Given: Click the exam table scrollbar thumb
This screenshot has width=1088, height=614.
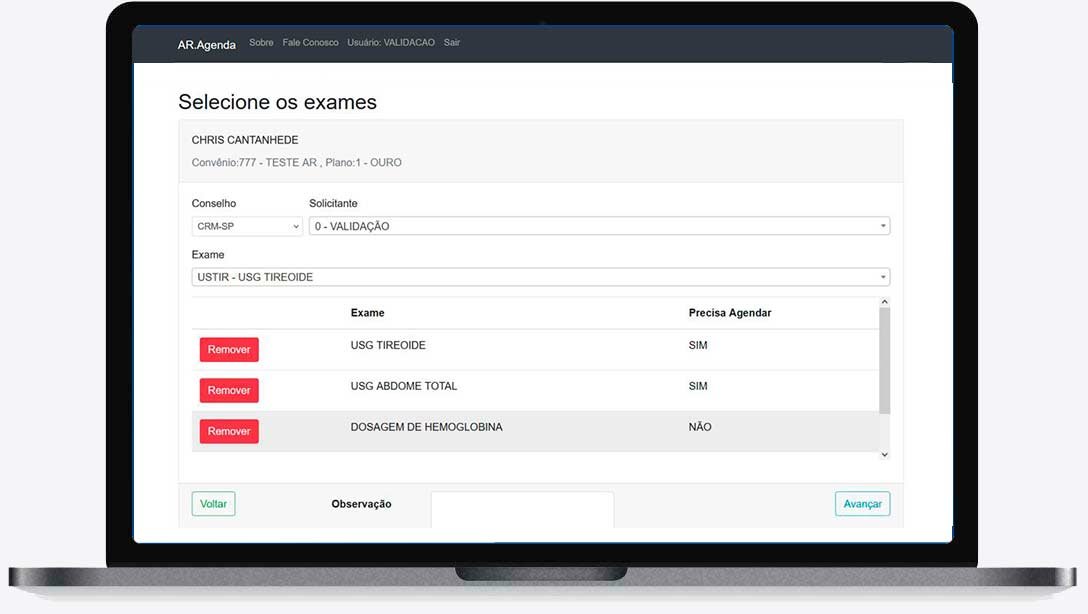Looking at the screenshot, I should click(884, 360).
